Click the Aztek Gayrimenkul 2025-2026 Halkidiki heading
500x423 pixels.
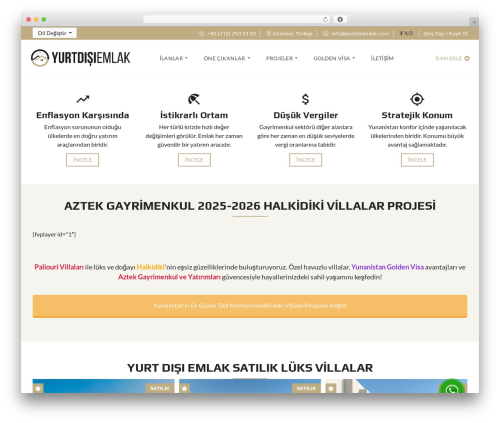[x=250, y=206]
